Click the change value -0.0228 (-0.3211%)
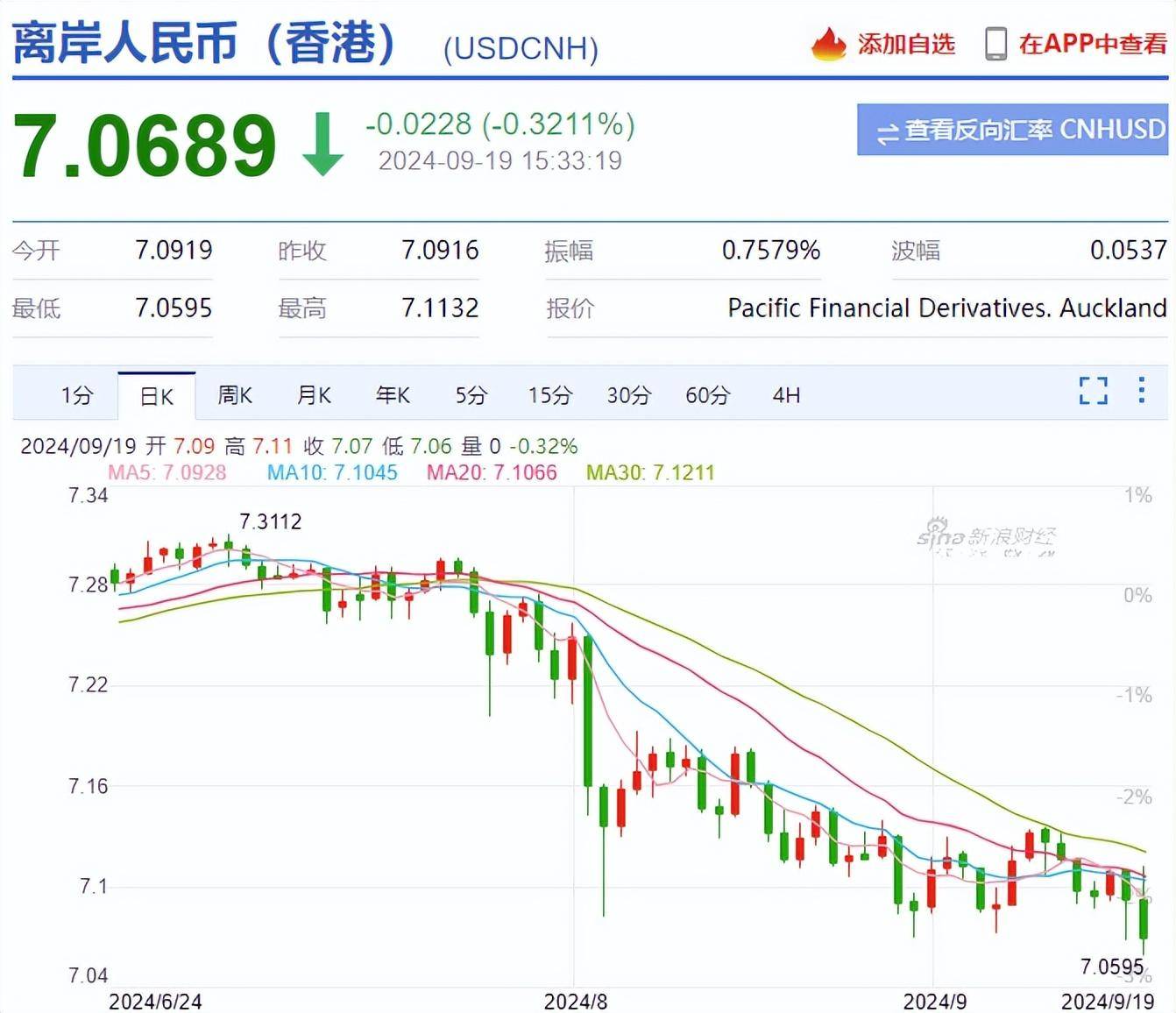Viewport: 1176px width, 1013px height. point(499,124)
